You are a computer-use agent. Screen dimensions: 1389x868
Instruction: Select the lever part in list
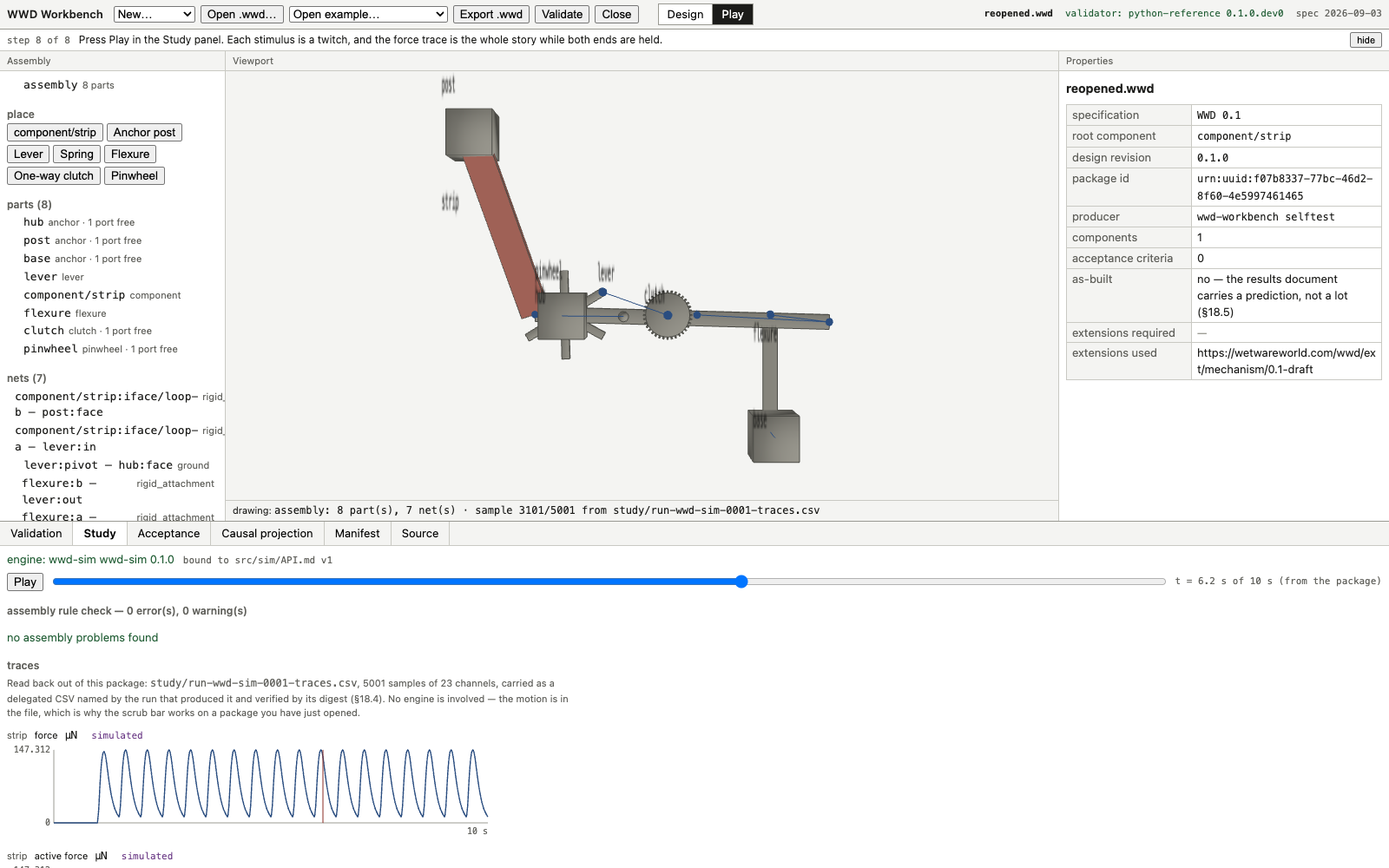[x=113, y=277]
